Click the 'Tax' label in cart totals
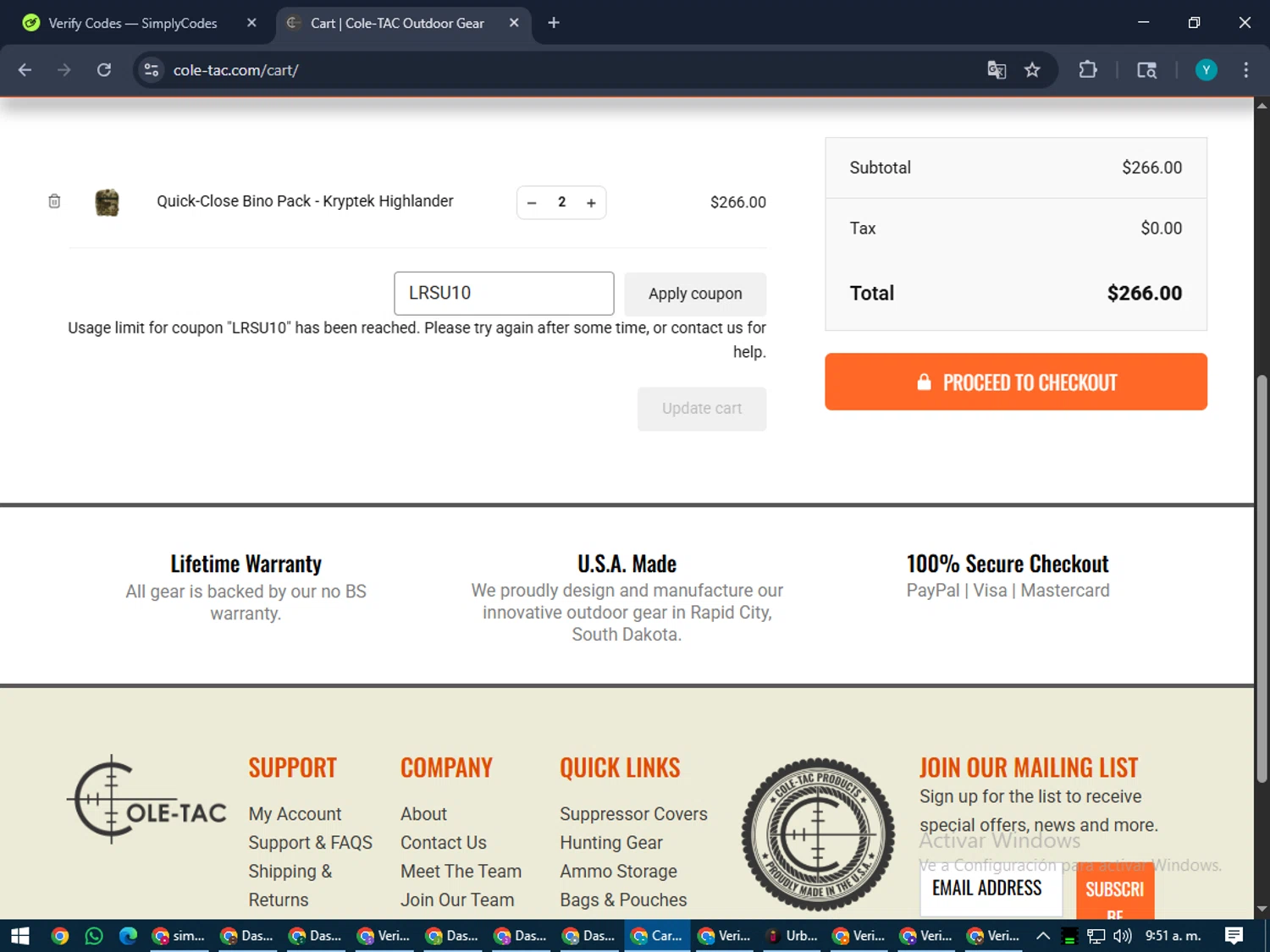The height and width of the screenshot is (952, 1270). [x=863, y=228]
